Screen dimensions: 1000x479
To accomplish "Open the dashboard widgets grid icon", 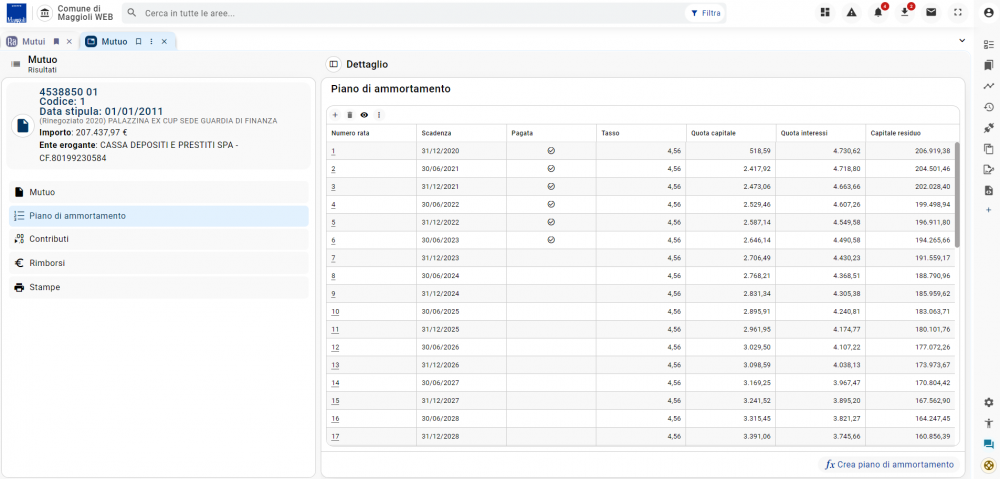I will point(825,12).
